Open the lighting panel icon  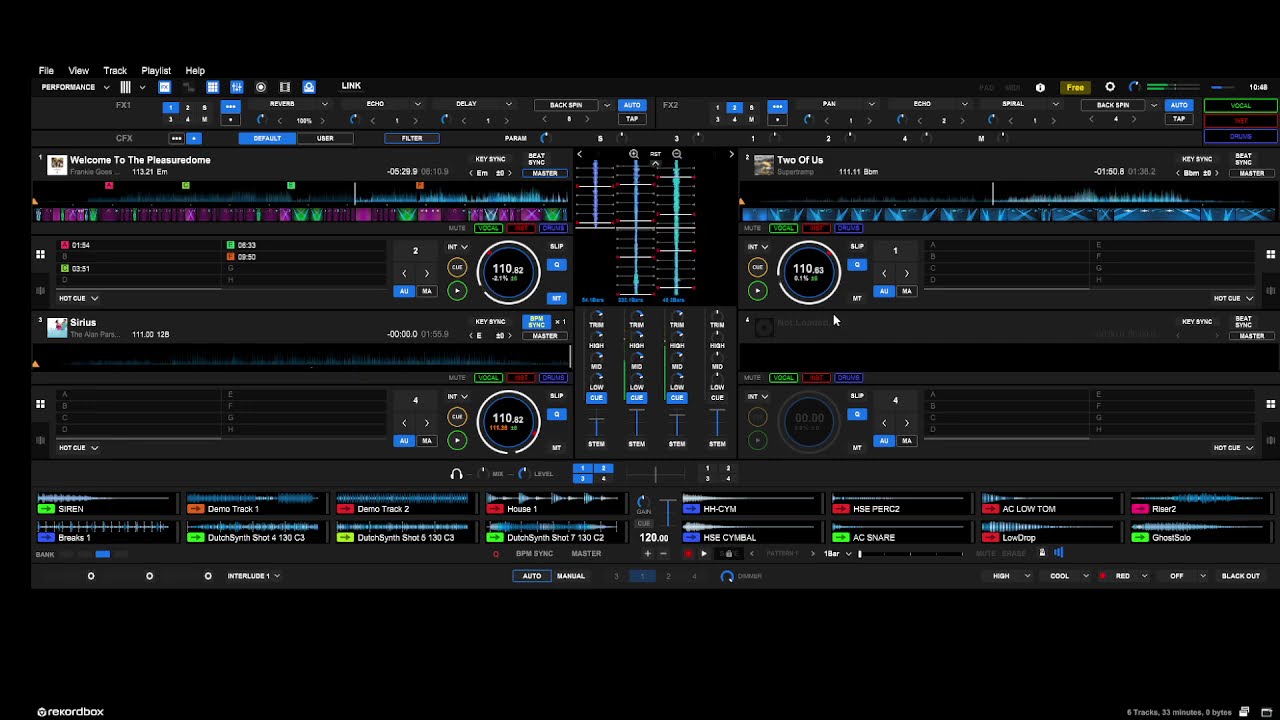pos(309,87)
